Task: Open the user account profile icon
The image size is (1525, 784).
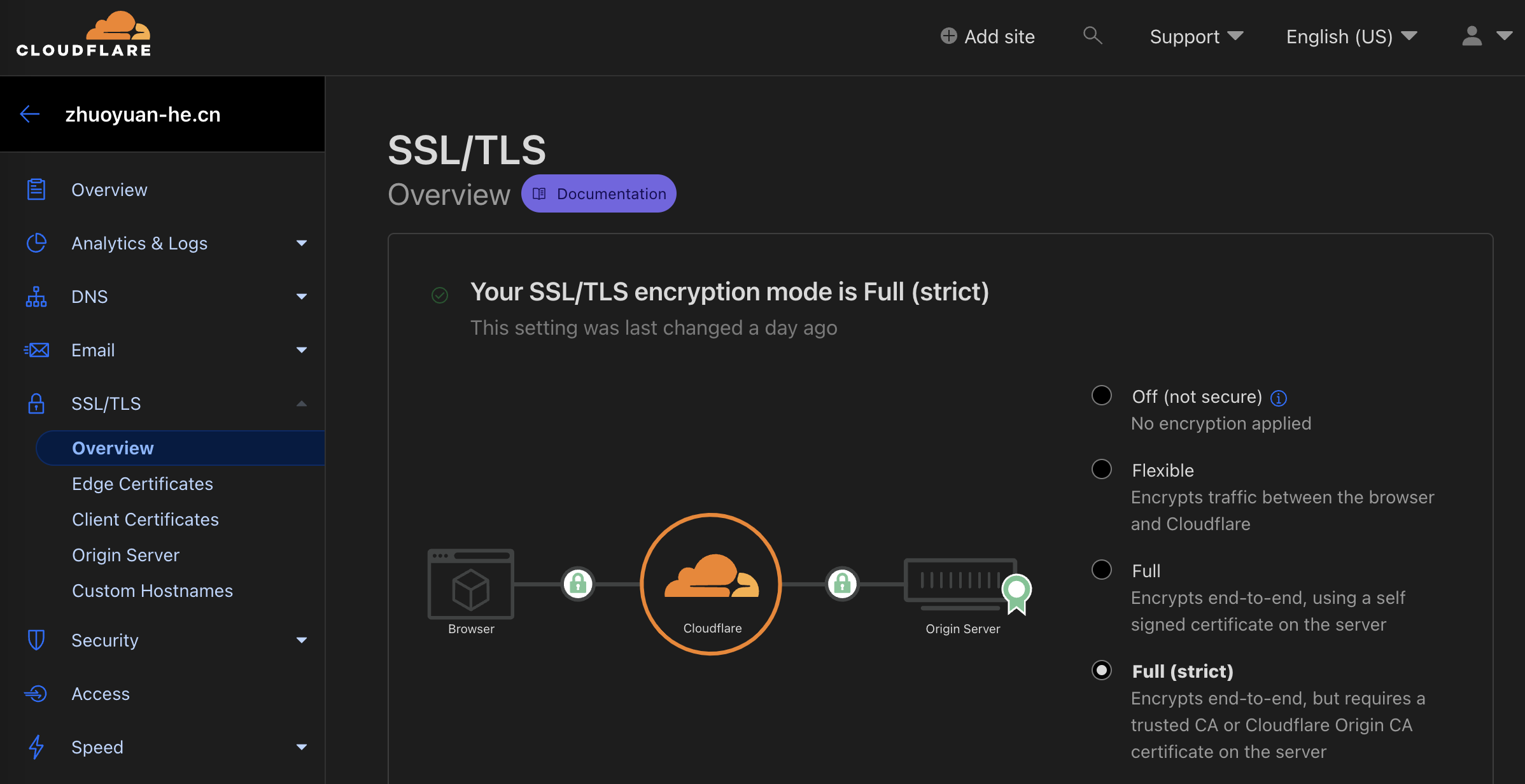Action: pyautogui.click(x=1472, y=36)
